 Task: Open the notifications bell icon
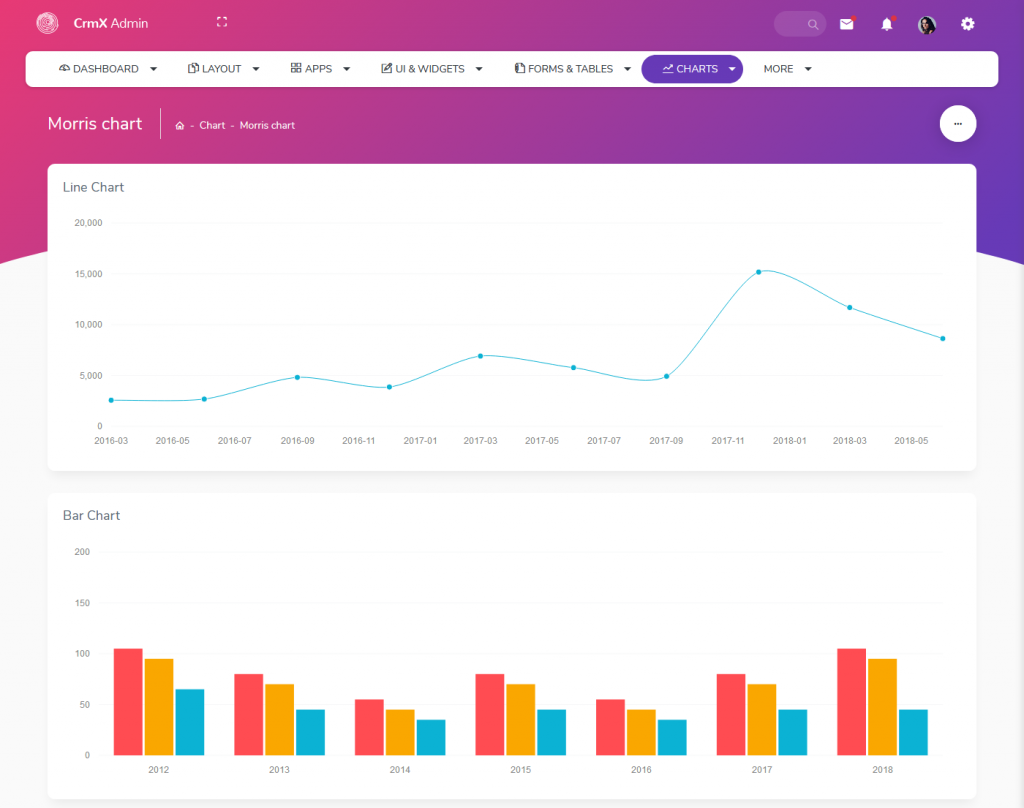[886, 24]
